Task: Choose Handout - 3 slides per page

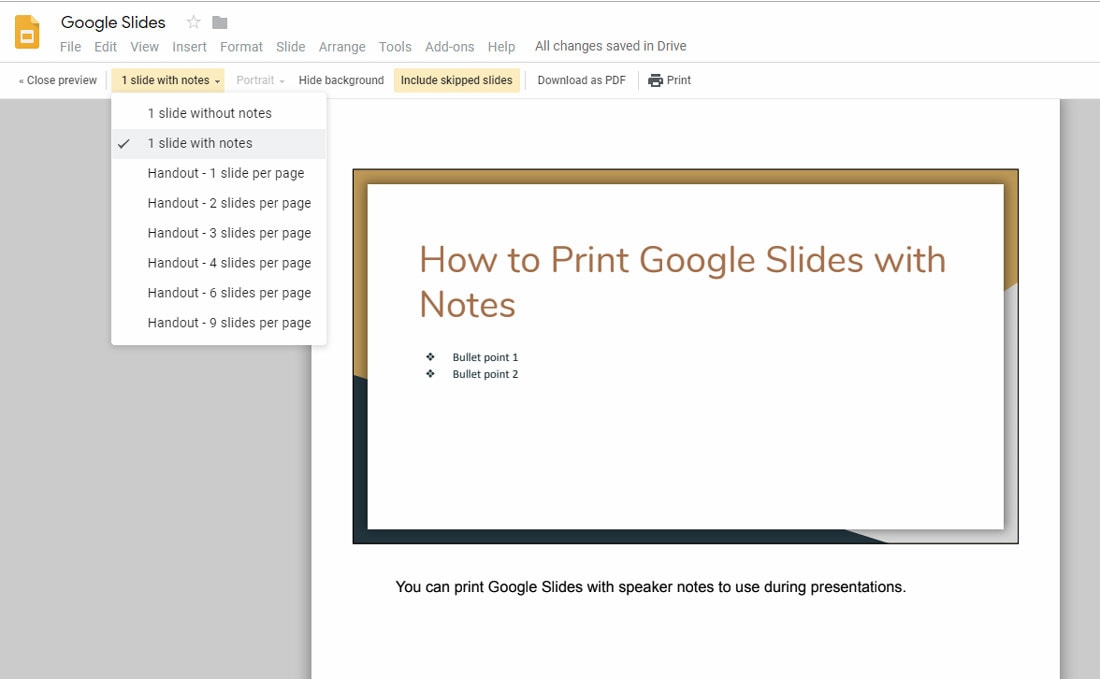Action: [x=219, y=233]
